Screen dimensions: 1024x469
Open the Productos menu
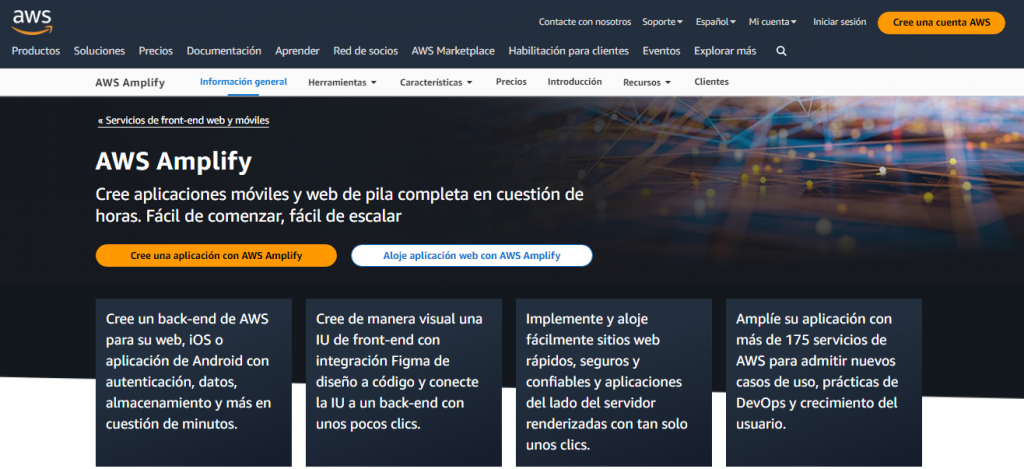click(x=36, y=51)
